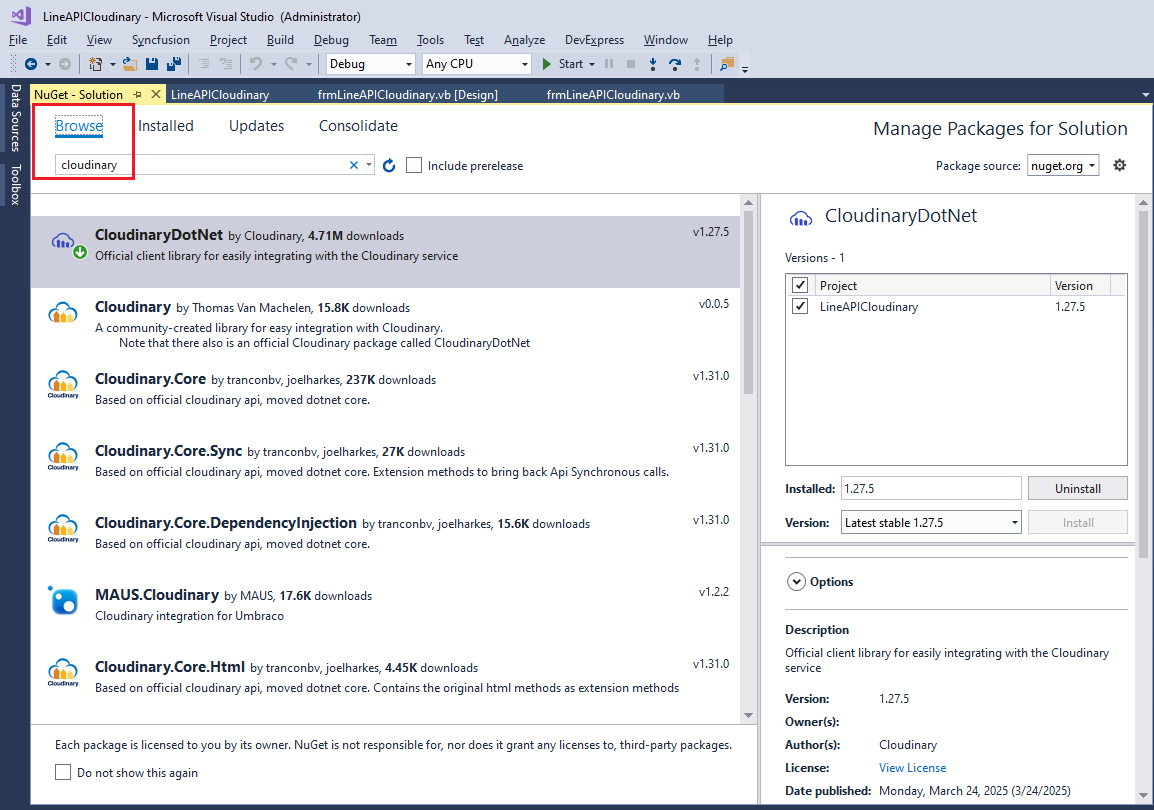Uncheck the LineAPICloudinary project checkbox
The image size is (1154, 810).
point(800,307)
